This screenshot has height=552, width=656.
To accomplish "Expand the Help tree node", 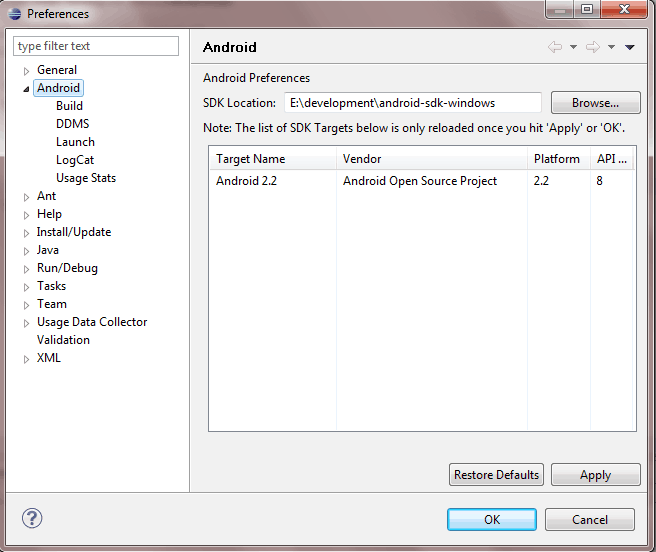I will point(26,215).
